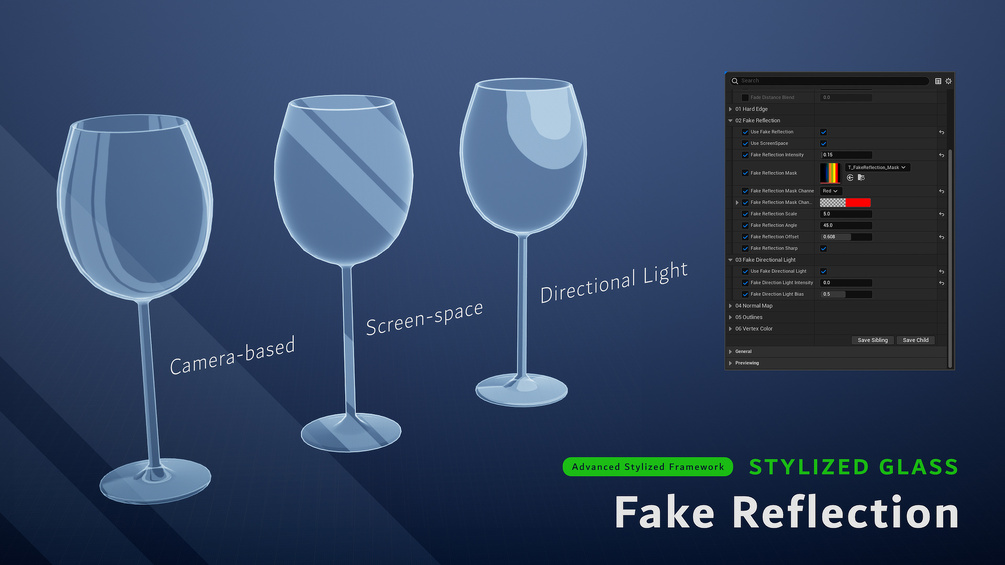
Task: Click the Fake Reflection Angle value field 45.0
Action: pos(846,225)
